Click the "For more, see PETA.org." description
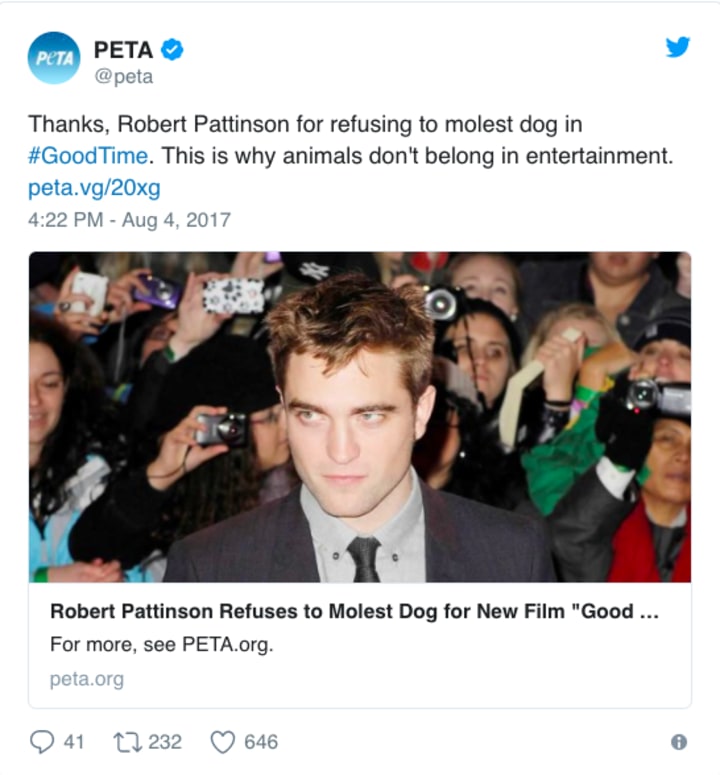Viewport: 720px width, 775px height. tap(161, 644)
